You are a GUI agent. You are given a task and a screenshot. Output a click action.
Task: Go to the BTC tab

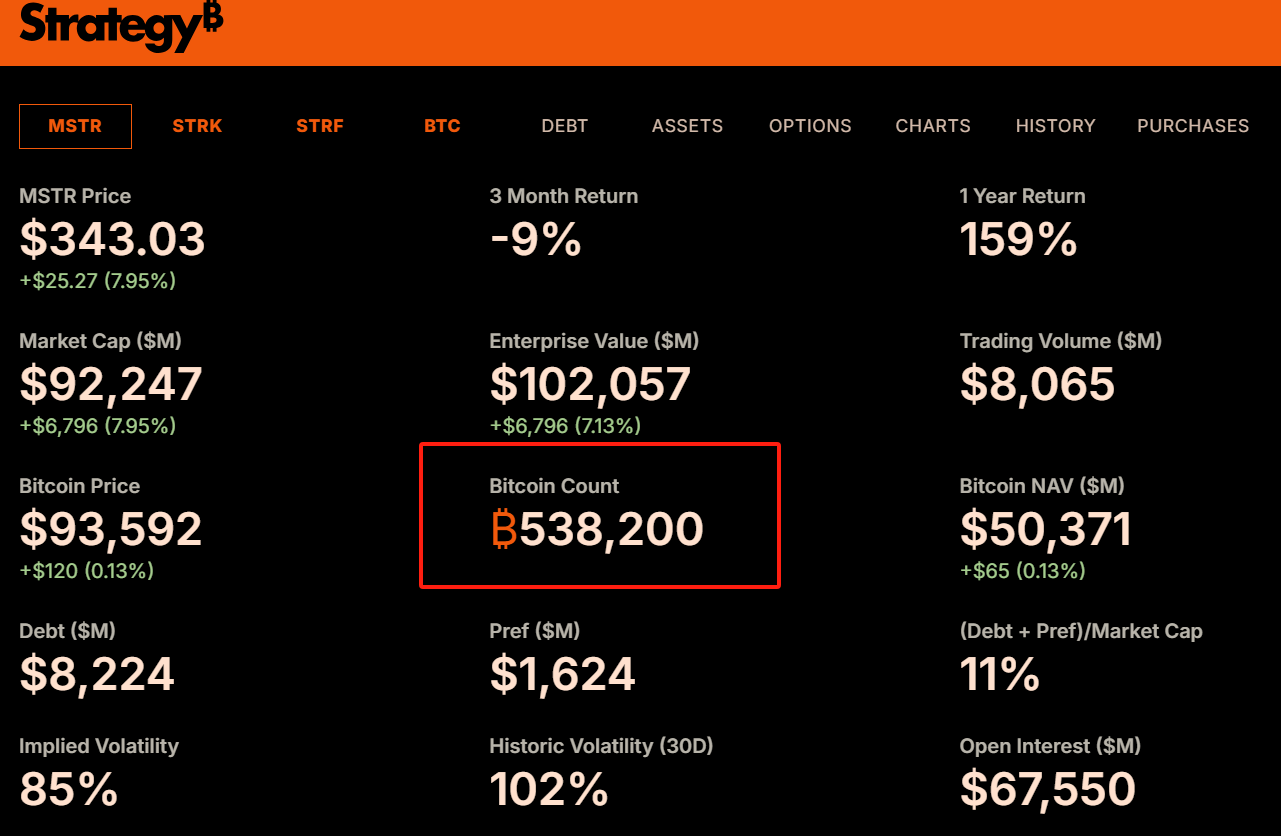tap(442, 126)
